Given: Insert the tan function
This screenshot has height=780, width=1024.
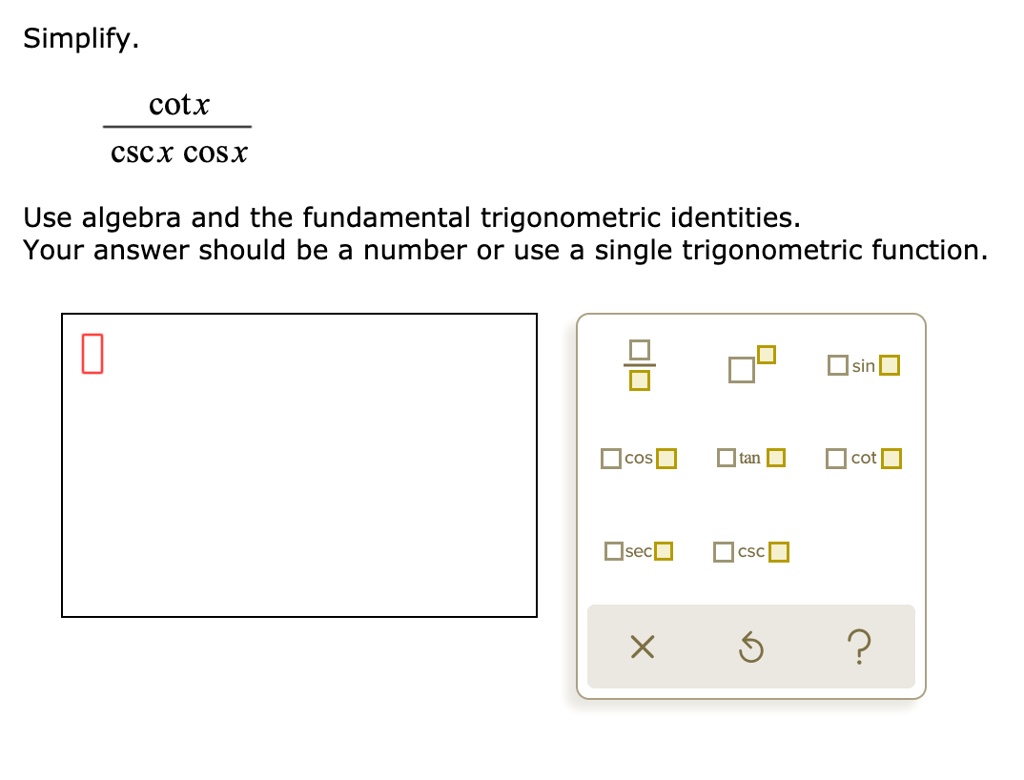Looking at the screenshot, I should [750, 458].
